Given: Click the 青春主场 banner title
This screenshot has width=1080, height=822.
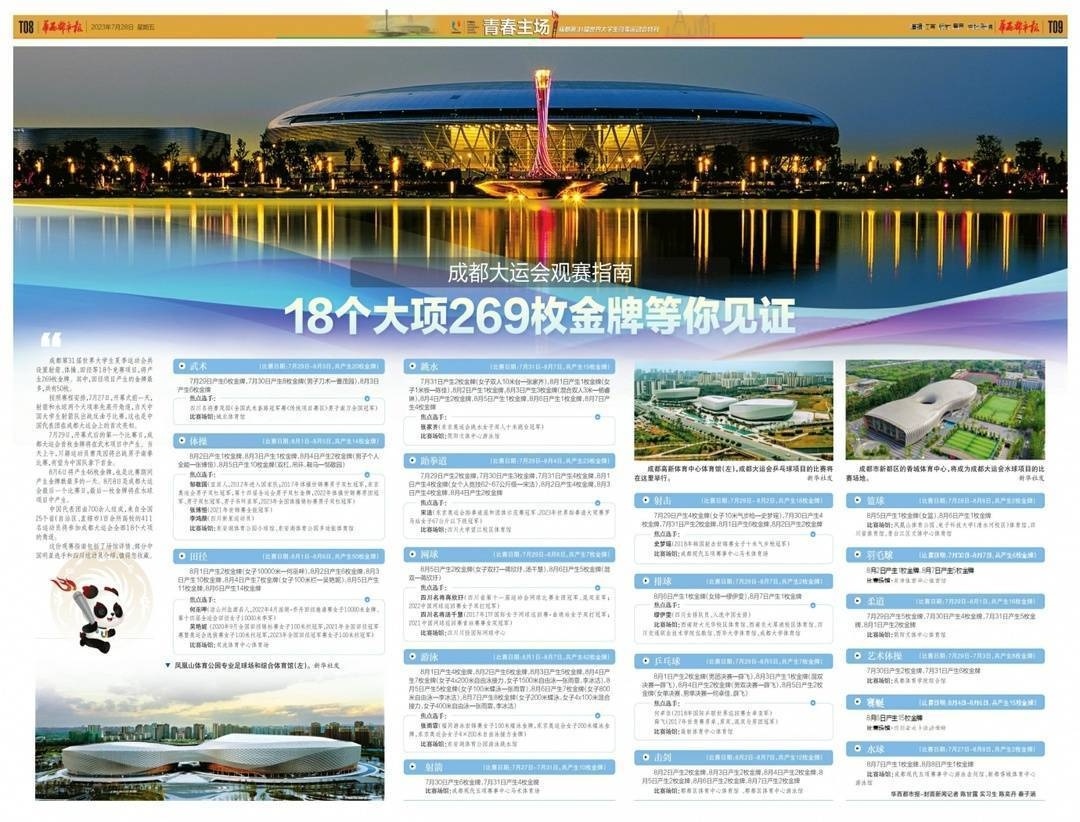Looking at the screenshot, I should click(x=516, y=27).
